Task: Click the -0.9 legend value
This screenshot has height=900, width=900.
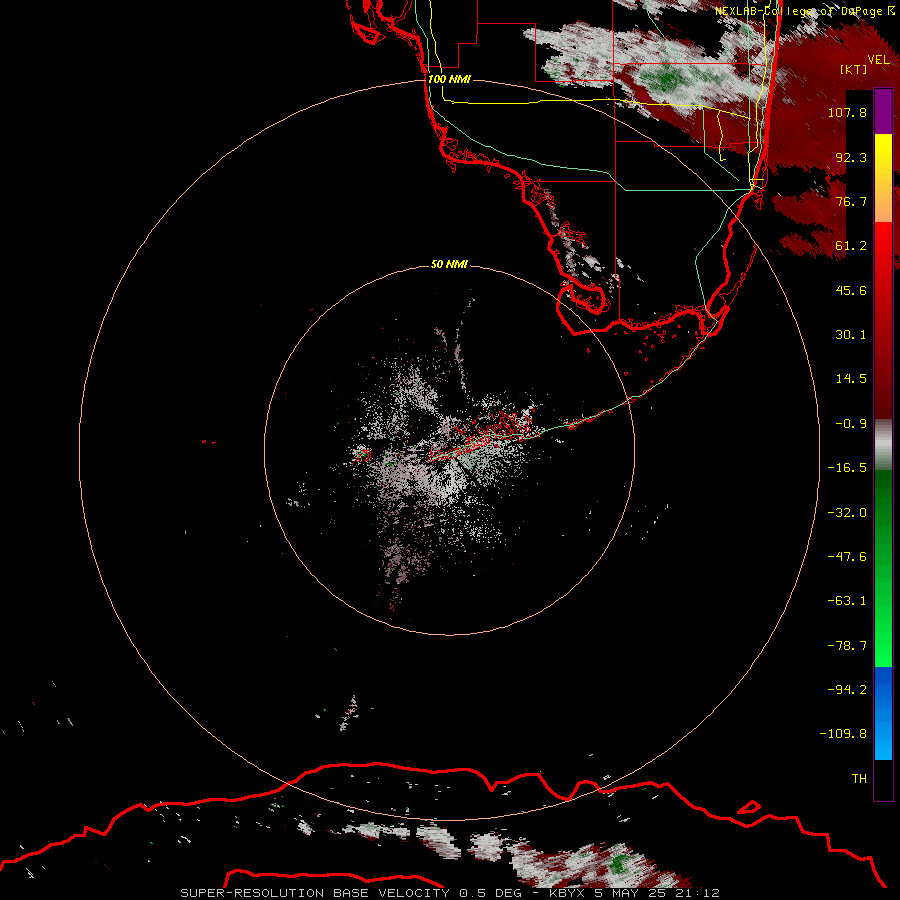Action: click(851, 424)
